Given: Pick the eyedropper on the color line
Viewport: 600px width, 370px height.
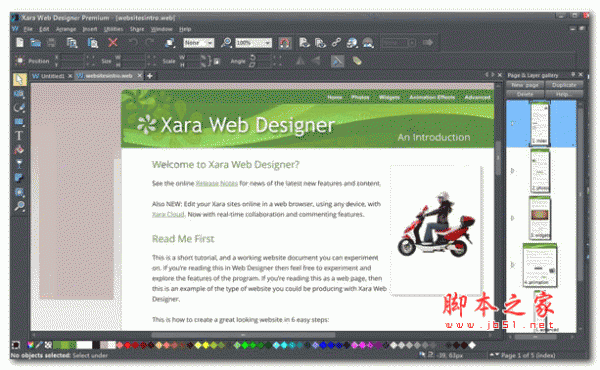Looking at the screenshot, I should tap(39, 345).
